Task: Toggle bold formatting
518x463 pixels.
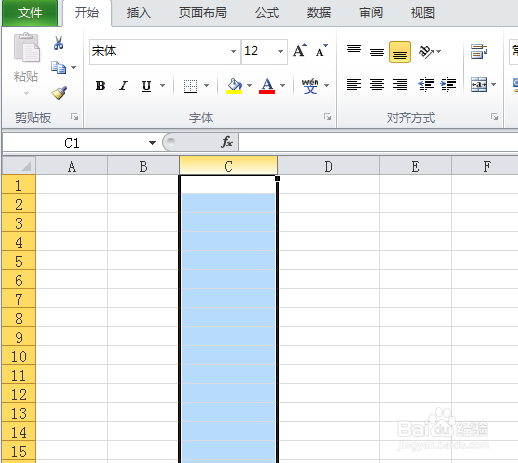Action: tap(100, 86)
